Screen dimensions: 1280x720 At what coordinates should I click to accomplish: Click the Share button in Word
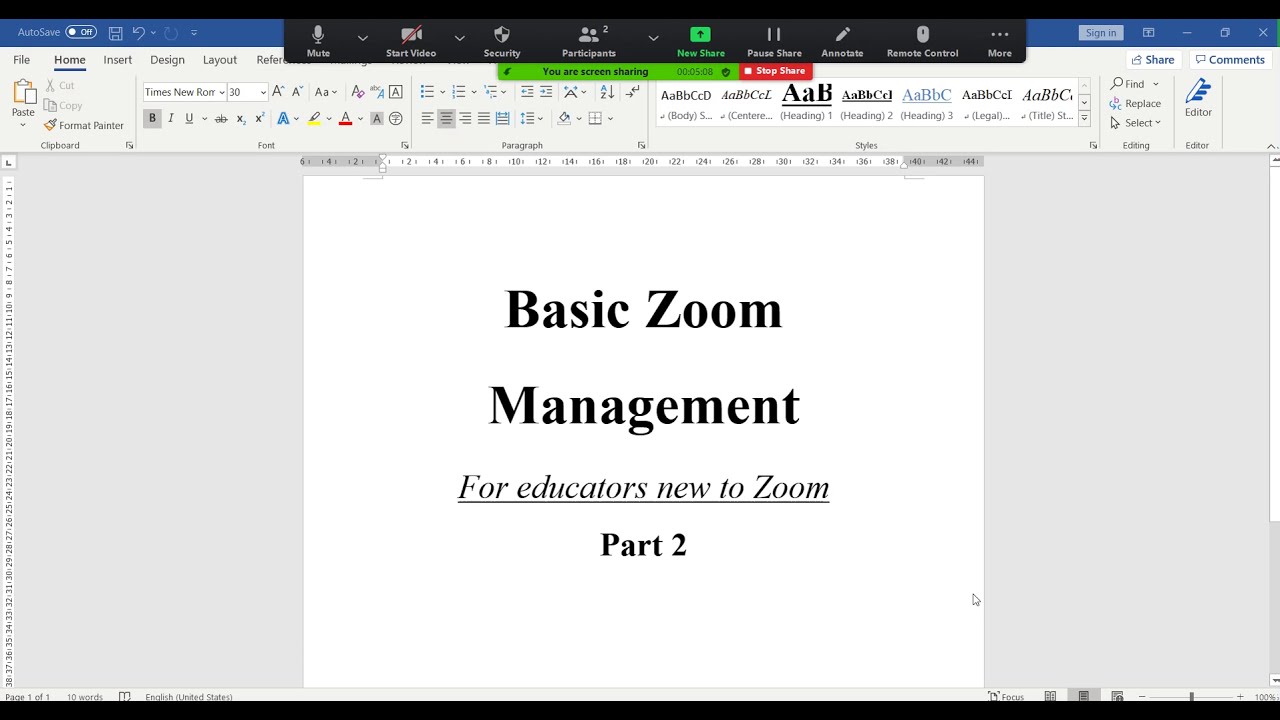tap(1153, 60)
